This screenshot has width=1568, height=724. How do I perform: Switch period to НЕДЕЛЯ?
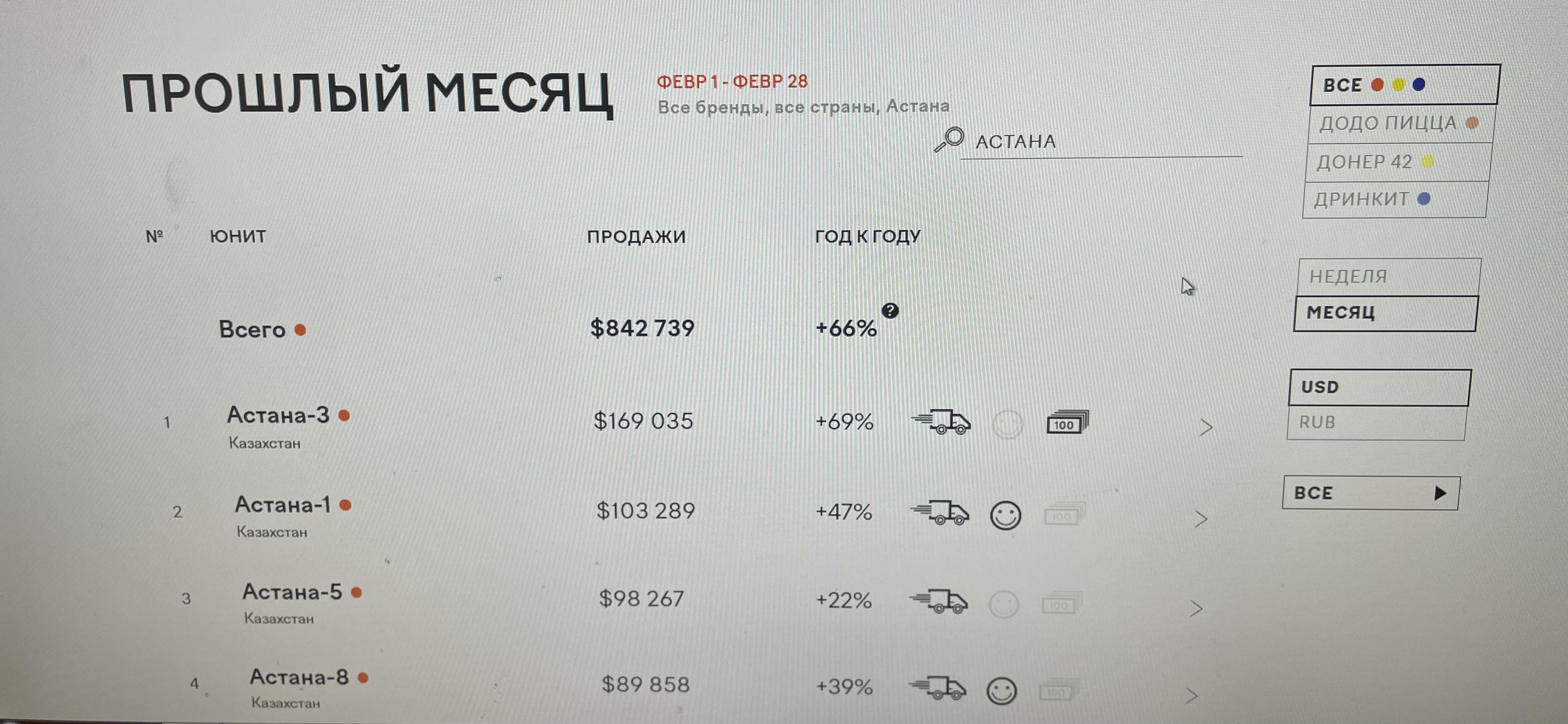pos(1388,277)
